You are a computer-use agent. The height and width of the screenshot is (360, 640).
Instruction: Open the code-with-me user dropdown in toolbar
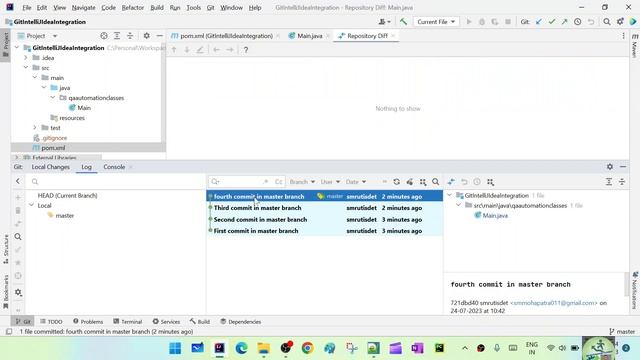[x=384, y=22]
